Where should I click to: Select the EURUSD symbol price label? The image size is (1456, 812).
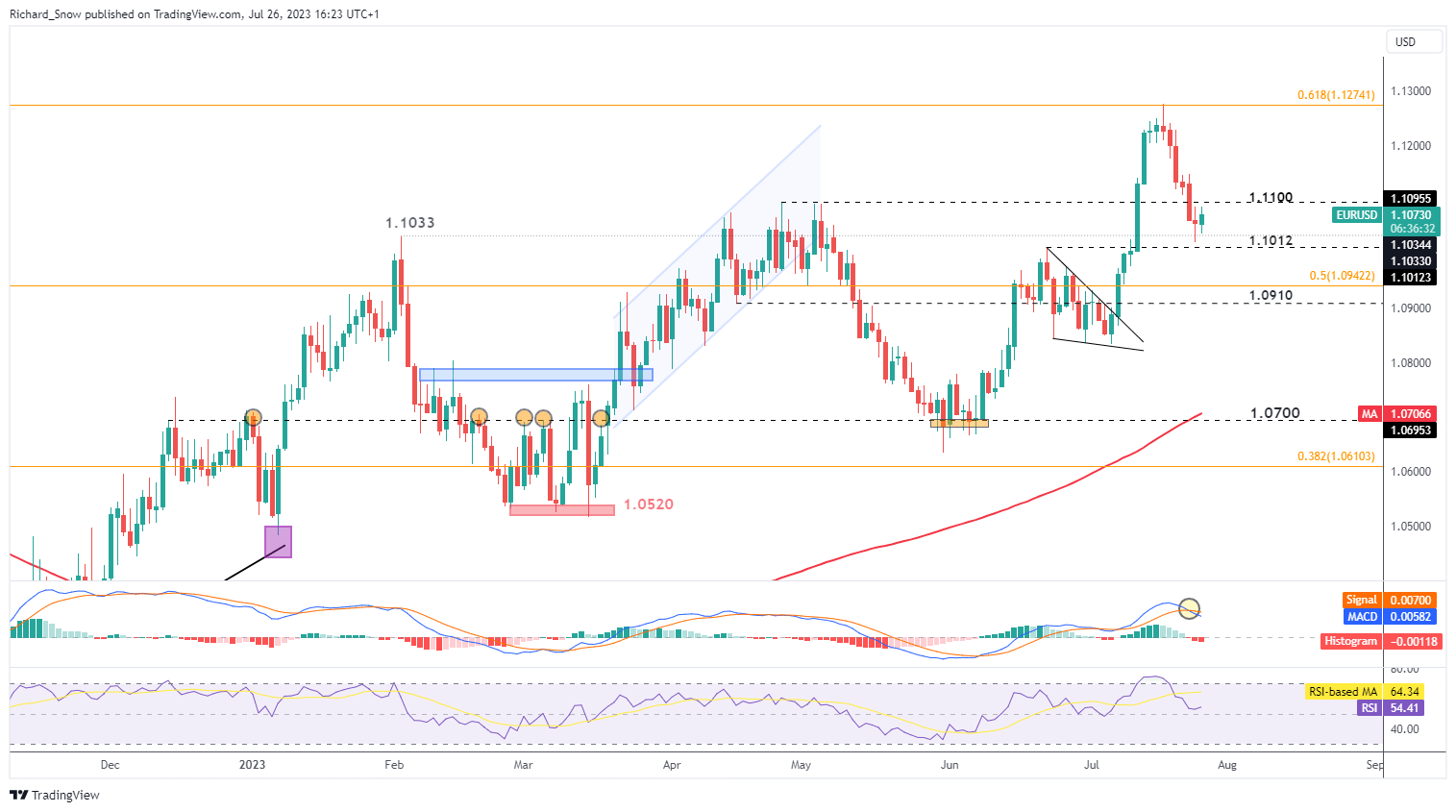(1357, 215)
